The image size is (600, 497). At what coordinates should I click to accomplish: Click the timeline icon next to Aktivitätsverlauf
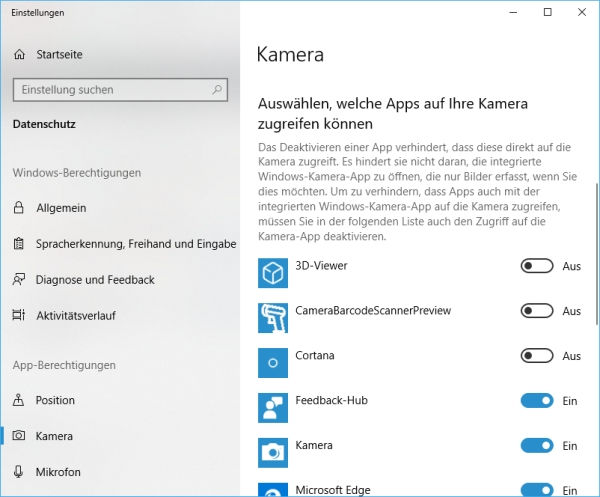coord(18,315)
